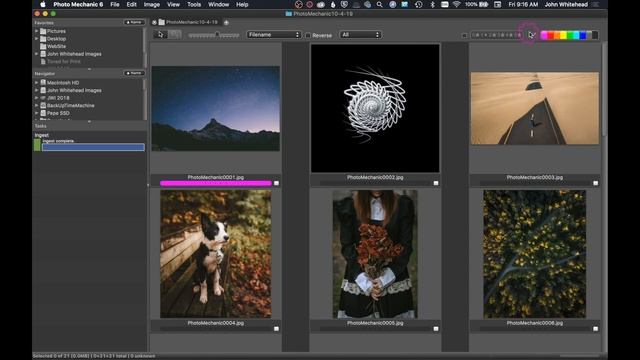The width and height of the screenshot is (640, 360).
Task: Filter by the blue color class swatch
Action: pos(583,36)
